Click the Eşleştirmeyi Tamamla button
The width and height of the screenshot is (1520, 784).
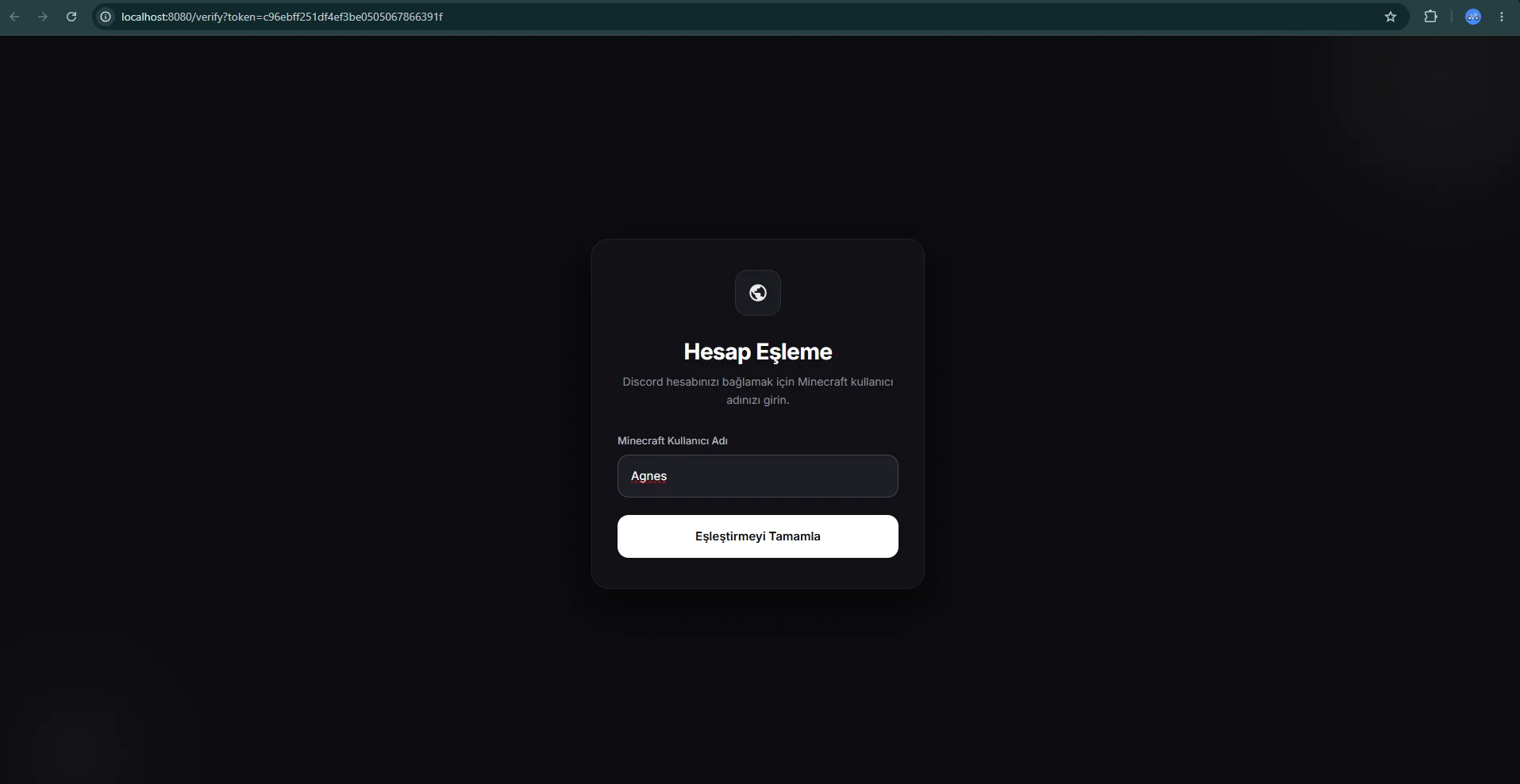tap(758, 536)
